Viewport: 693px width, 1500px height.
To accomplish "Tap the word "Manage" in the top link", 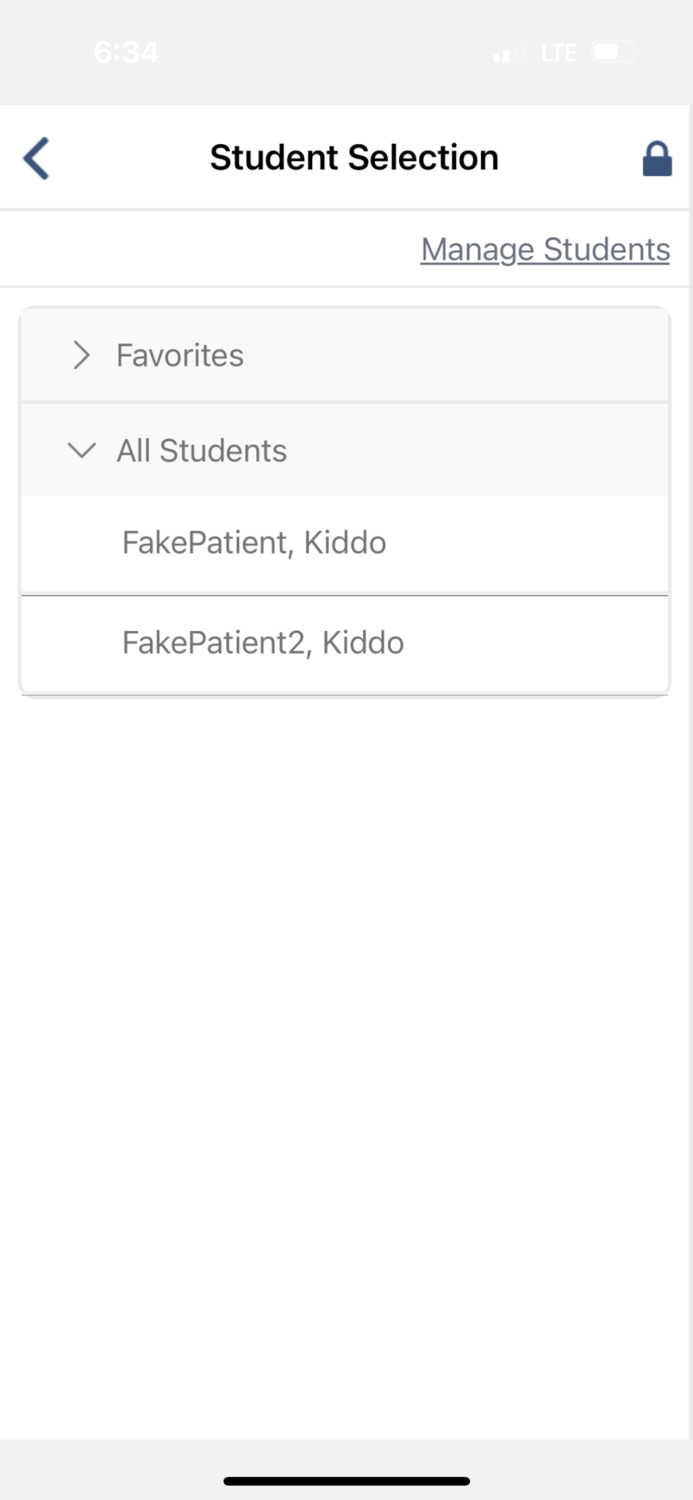I will click(478, 249).
